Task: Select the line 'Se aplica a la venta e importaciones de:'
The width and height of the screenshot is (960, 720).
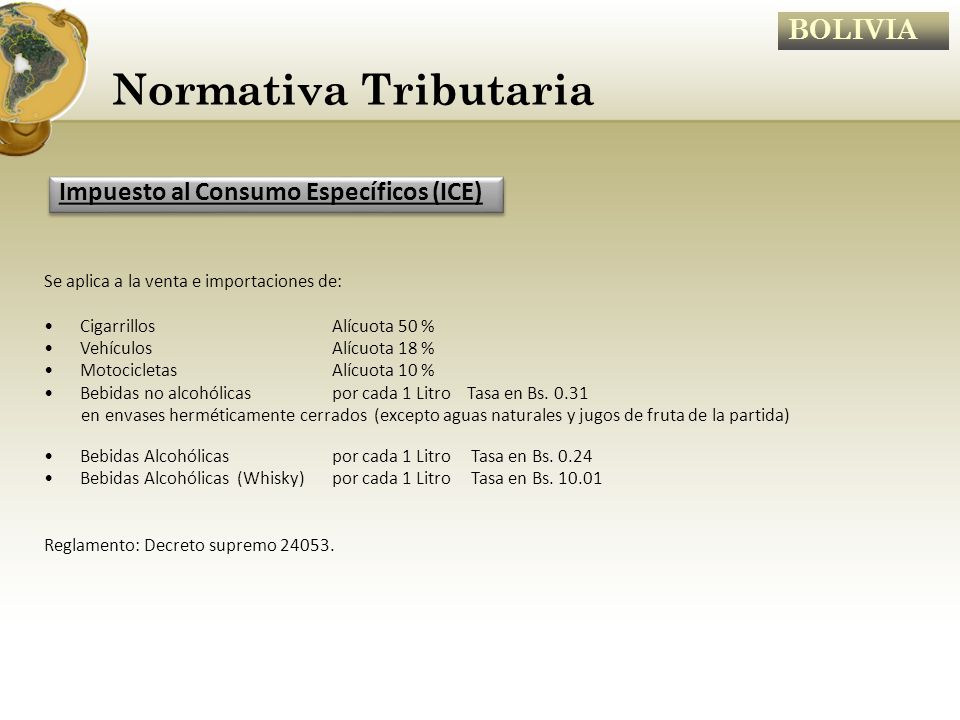Action: pos(193,282)
